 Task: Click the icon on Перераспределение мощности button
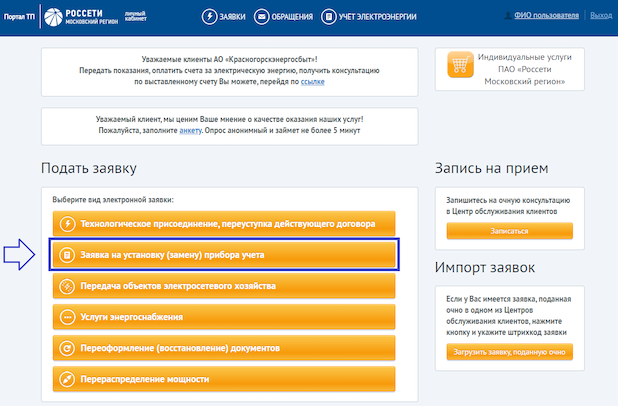(67, 380)
